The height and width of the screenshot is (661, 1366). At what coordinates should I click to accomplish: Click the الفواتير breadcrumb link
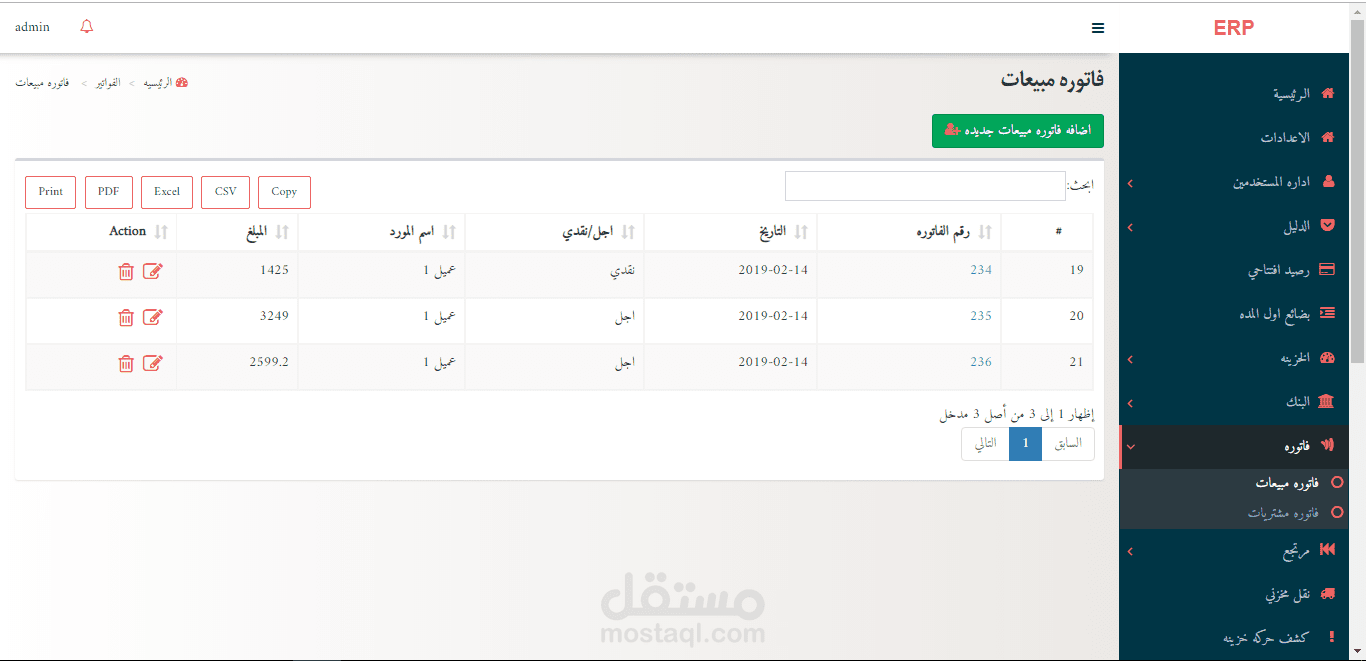tap(108, 82)
